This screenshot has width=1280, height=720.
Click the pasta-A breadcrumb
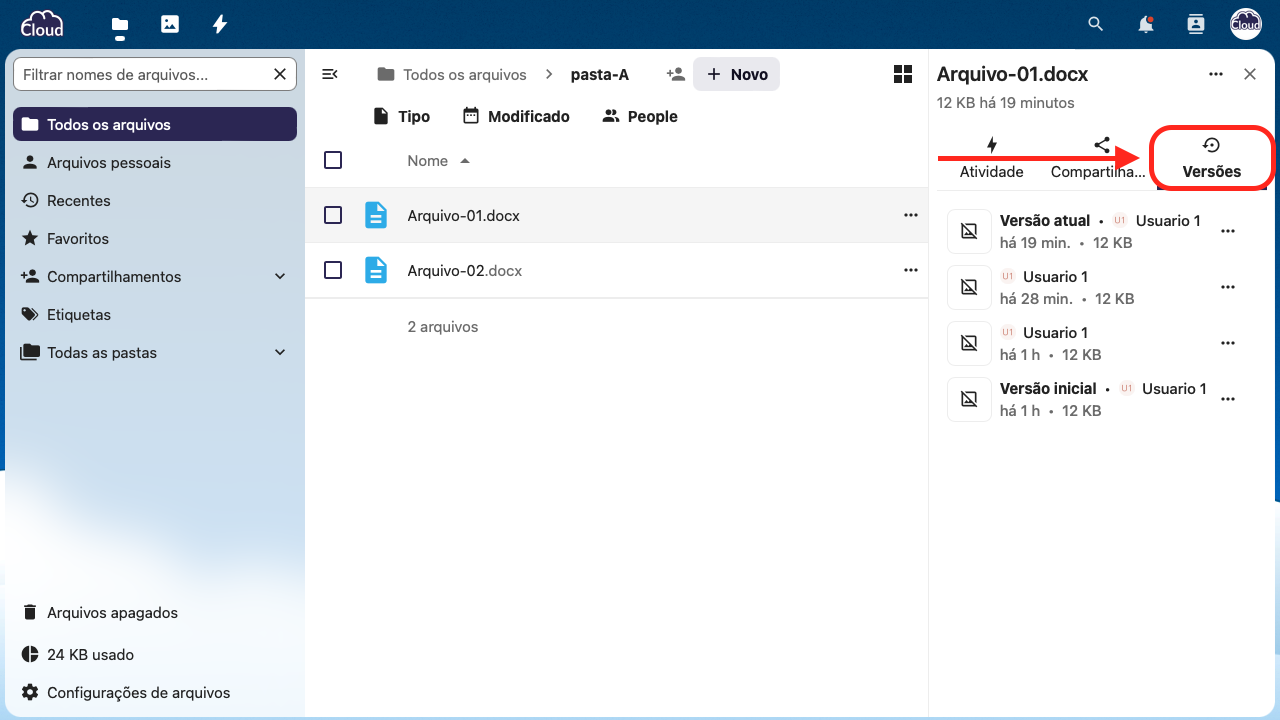pyautogui.click(x=600, y=74)
